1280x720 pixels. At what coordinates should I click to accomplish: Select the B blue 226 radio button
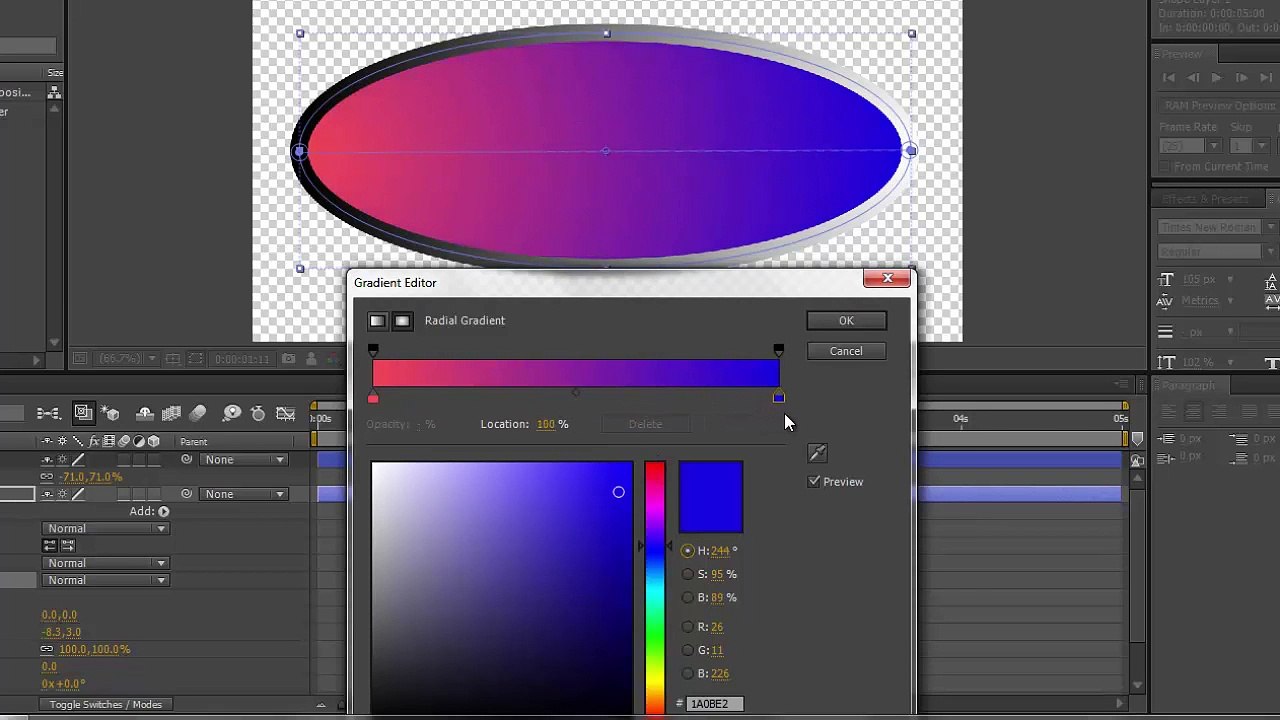[x=687, y=674]
